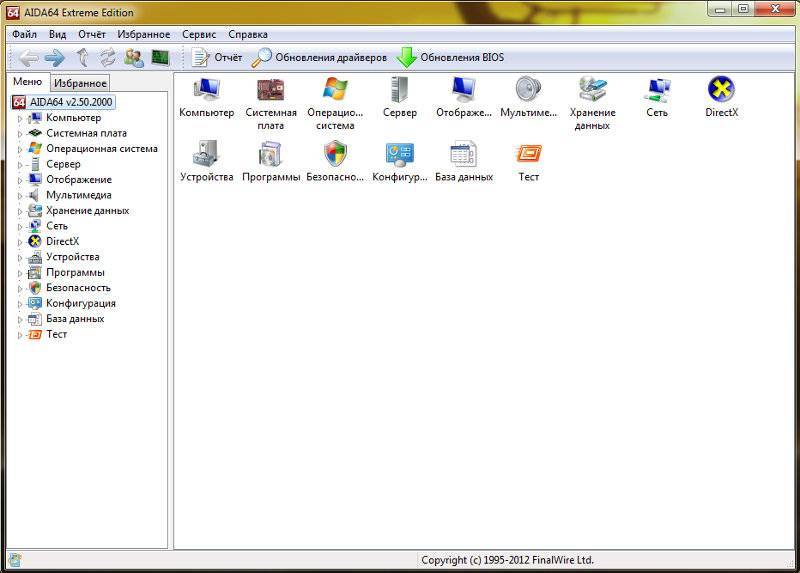The width and height of the screenshot is (800, 573).
Task: Select Устройства in the tree
Action: pyautogui.click(x=72, y=257)
